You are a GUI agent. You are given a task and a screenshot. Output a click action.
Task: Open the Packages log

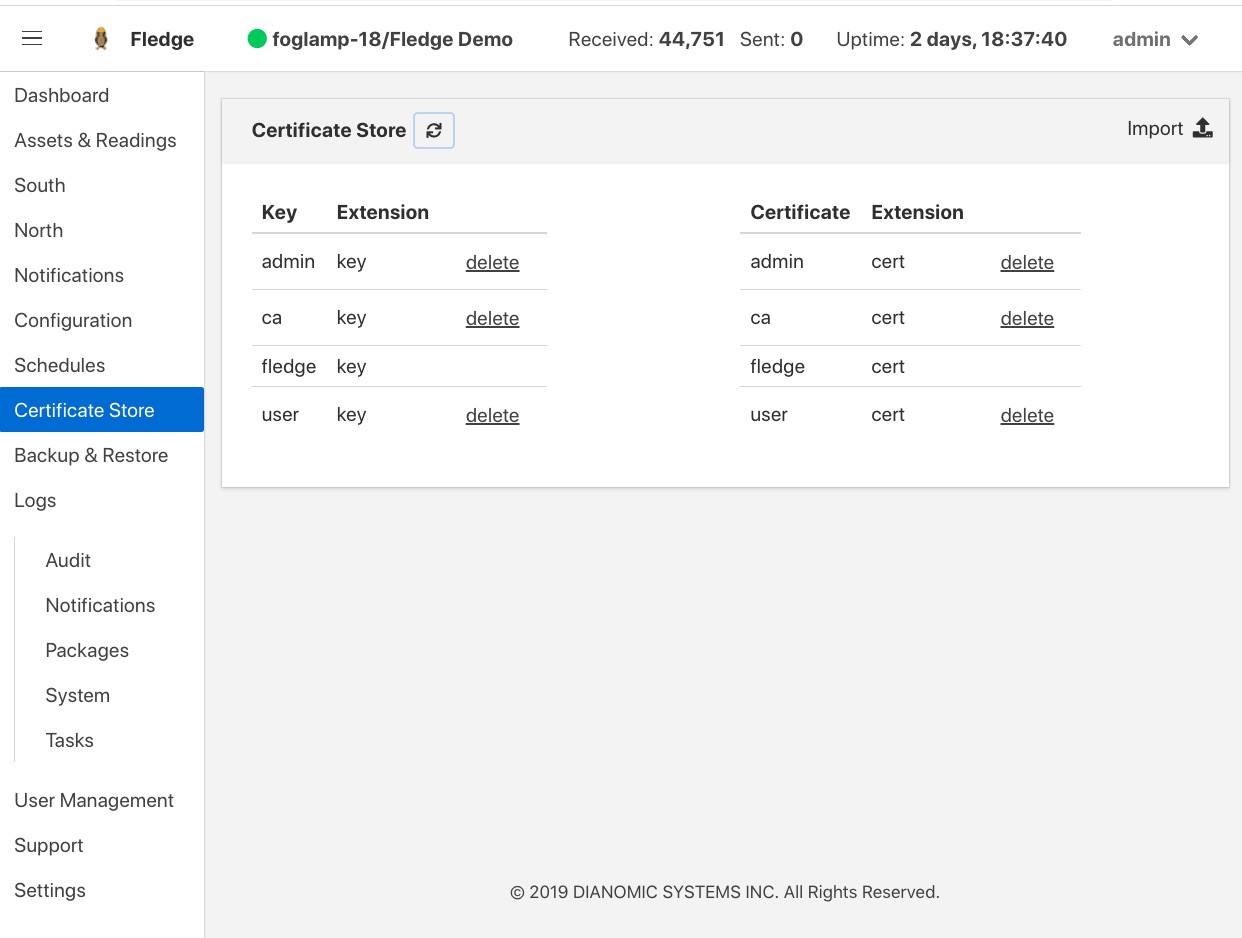[x=87, y=650]
